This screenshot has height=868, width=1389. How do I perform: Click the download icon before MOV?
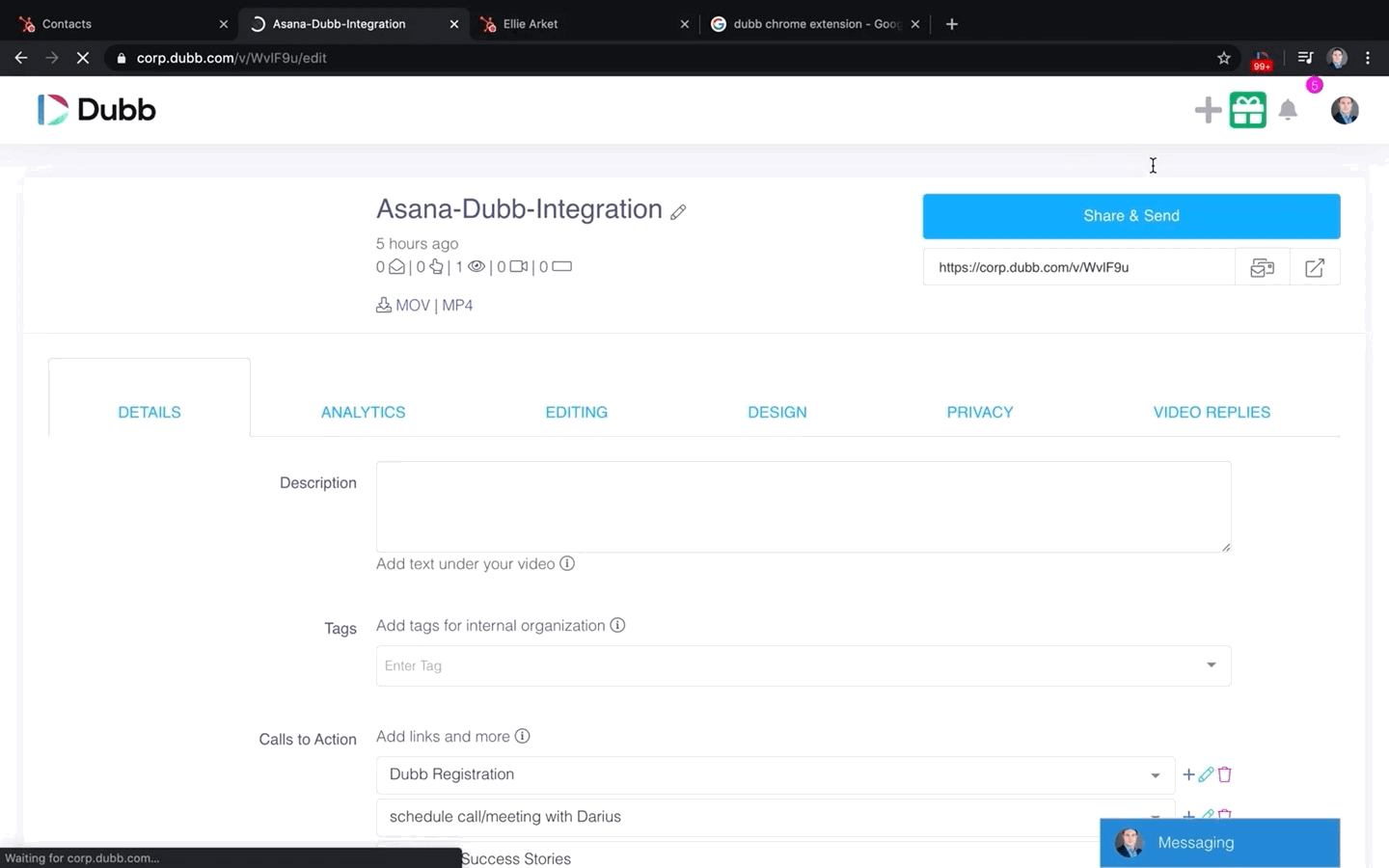pyautogui.click(x=383, y=305)
